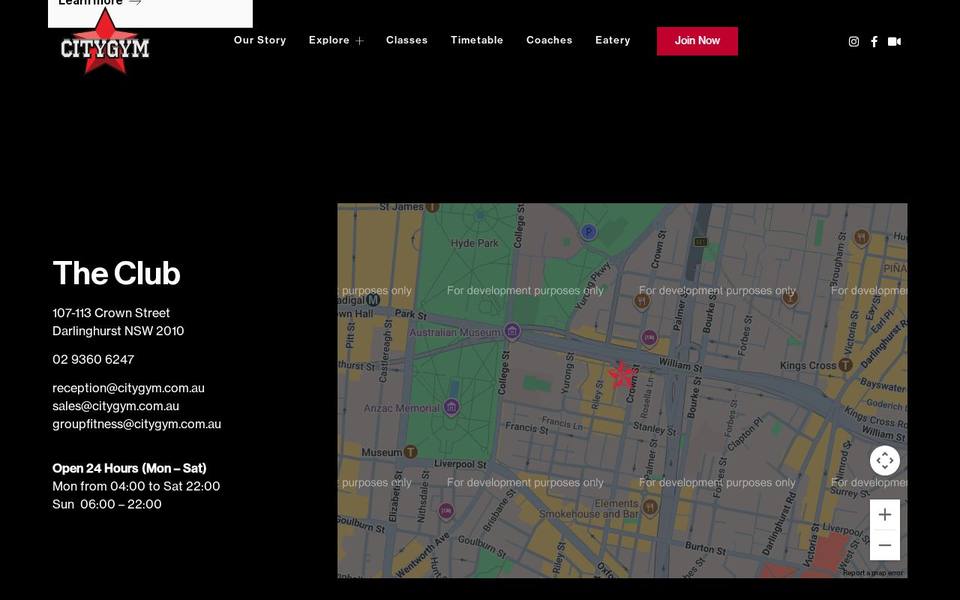The height and width of the screenshot is (600, 960).
Task: Click the 107-113 Crown Street address
Action: [111, 313]
